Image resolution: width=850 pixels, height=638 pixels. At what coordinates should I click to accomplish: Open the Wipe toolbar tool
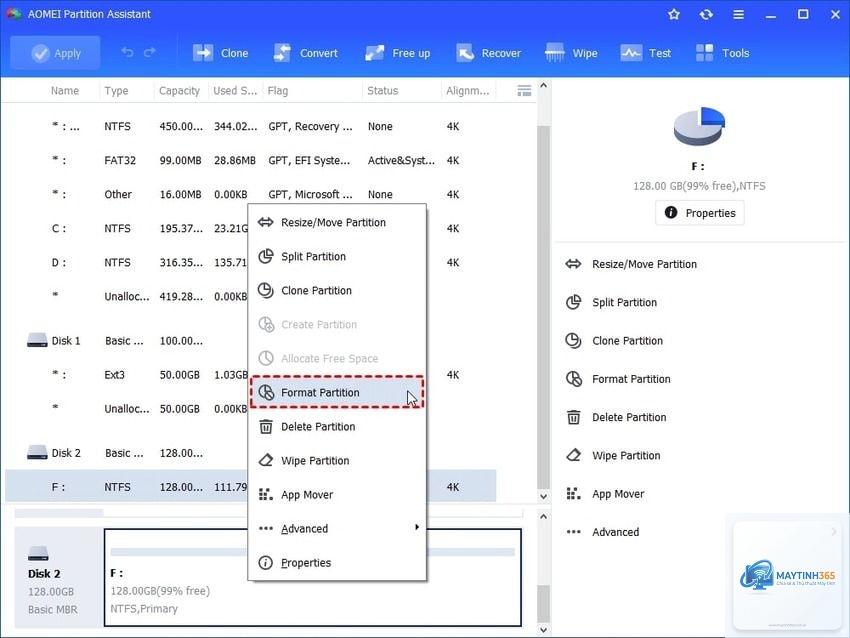coord(571,53)
